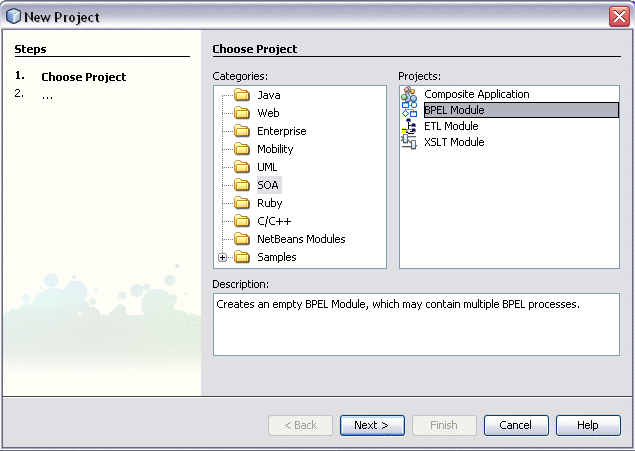
Task: Select the Mobility category
Action: tap(275, 149)
